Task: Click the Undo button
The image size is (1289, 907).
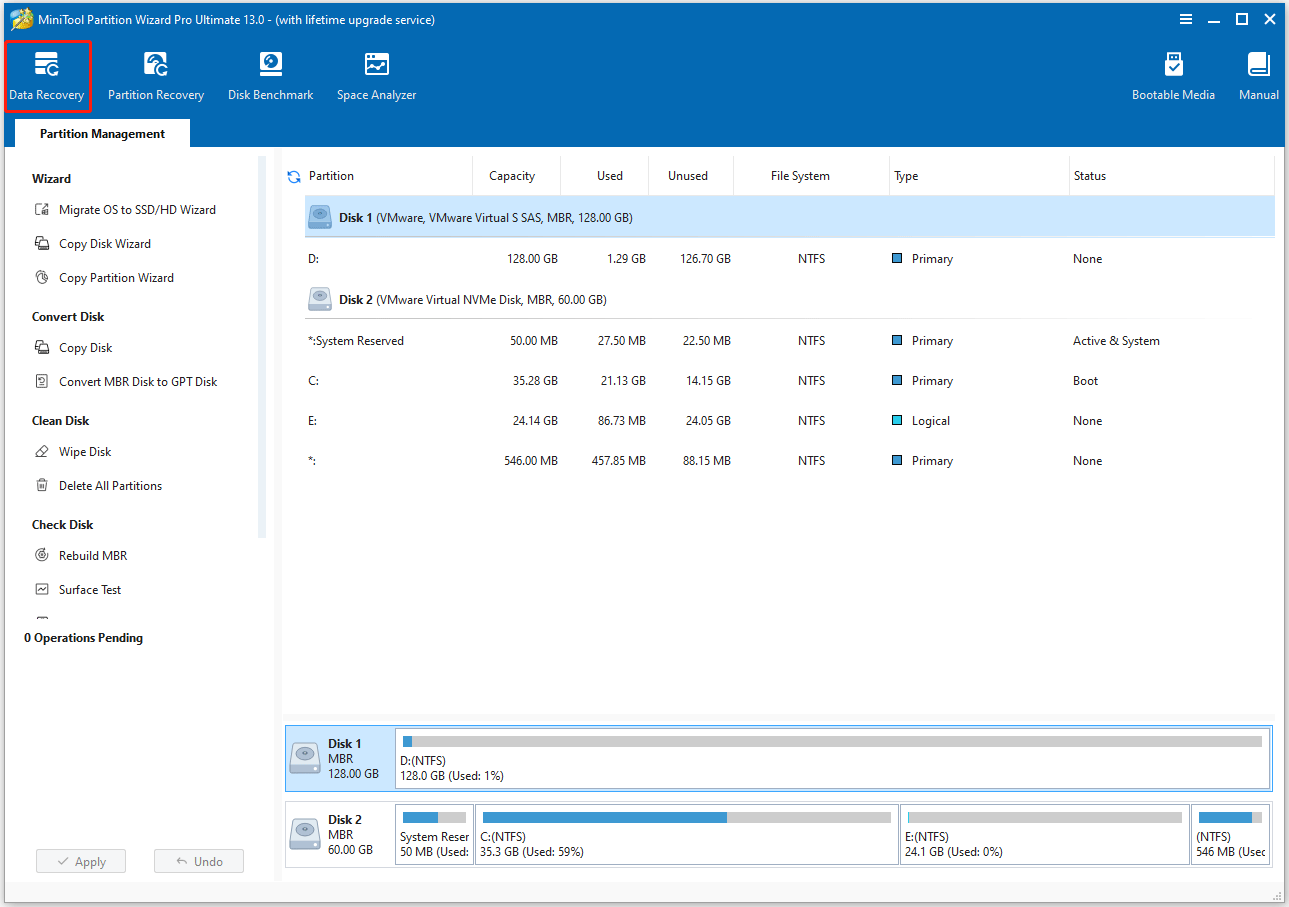Action: 198,861
